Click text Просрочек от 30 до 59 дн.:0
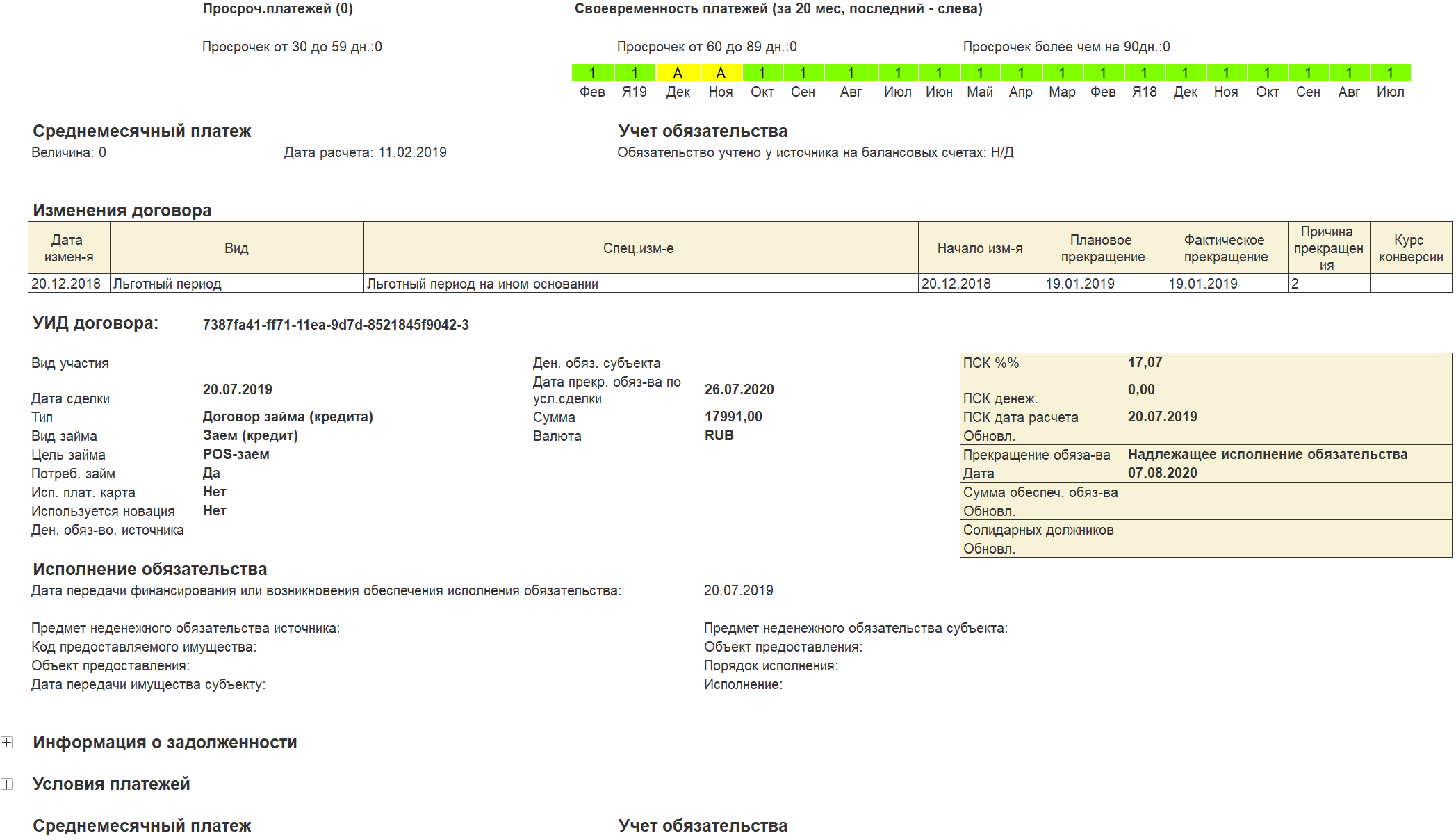The height and width of the screenshot is (840, 1456). pyautogui.click(x=292, y=47)
